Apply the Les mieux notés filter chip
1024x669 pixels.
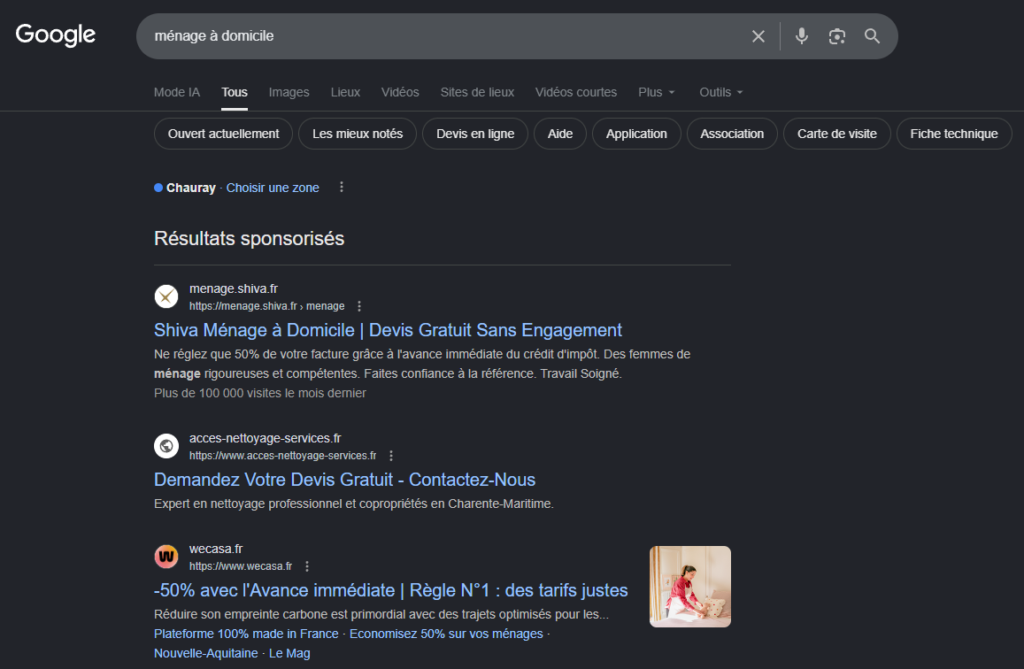[357, 134]
